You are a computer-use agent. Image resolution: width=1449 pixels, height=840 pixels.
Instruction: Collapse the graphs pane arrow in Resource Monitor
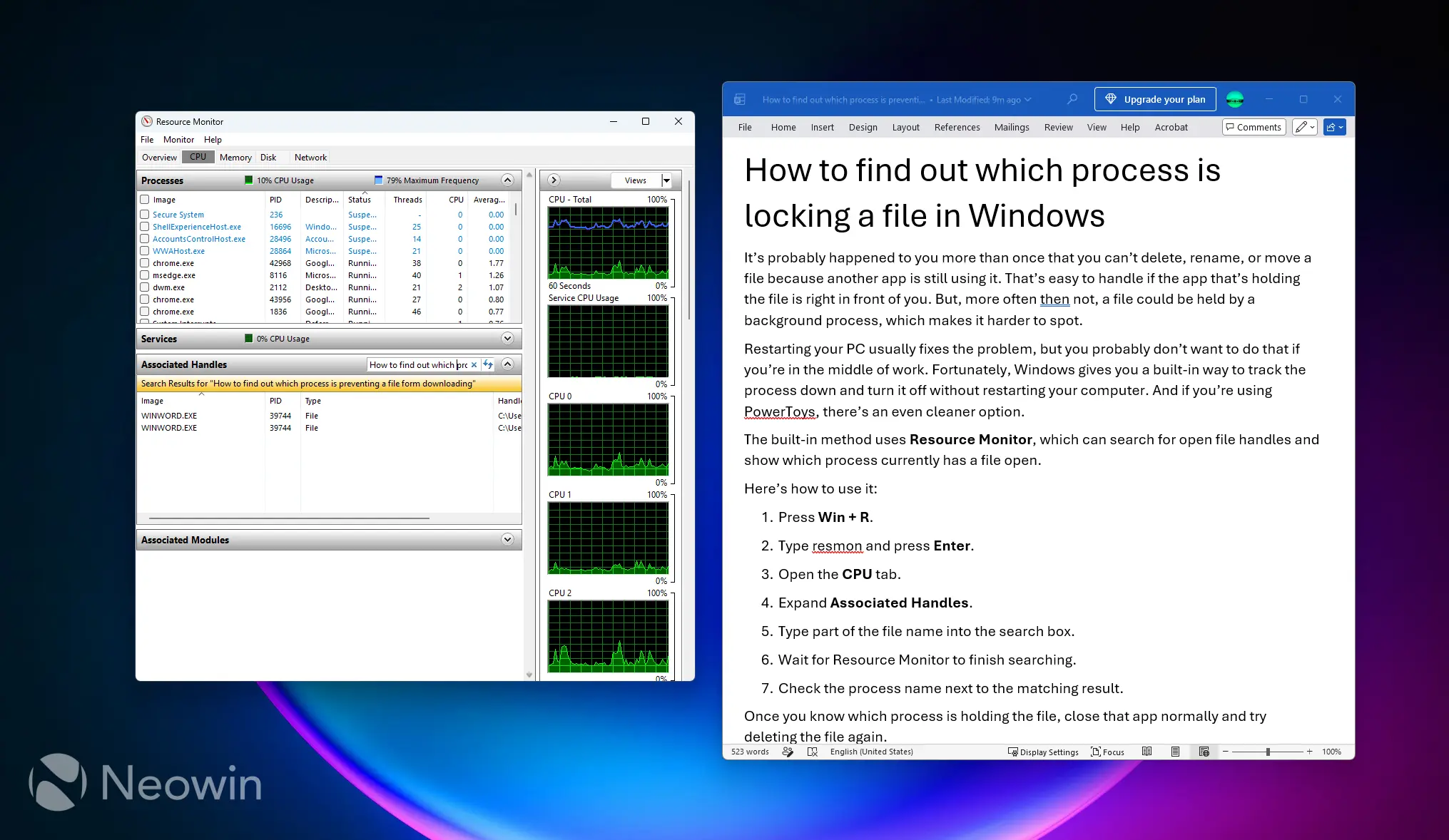pos(554,180)
